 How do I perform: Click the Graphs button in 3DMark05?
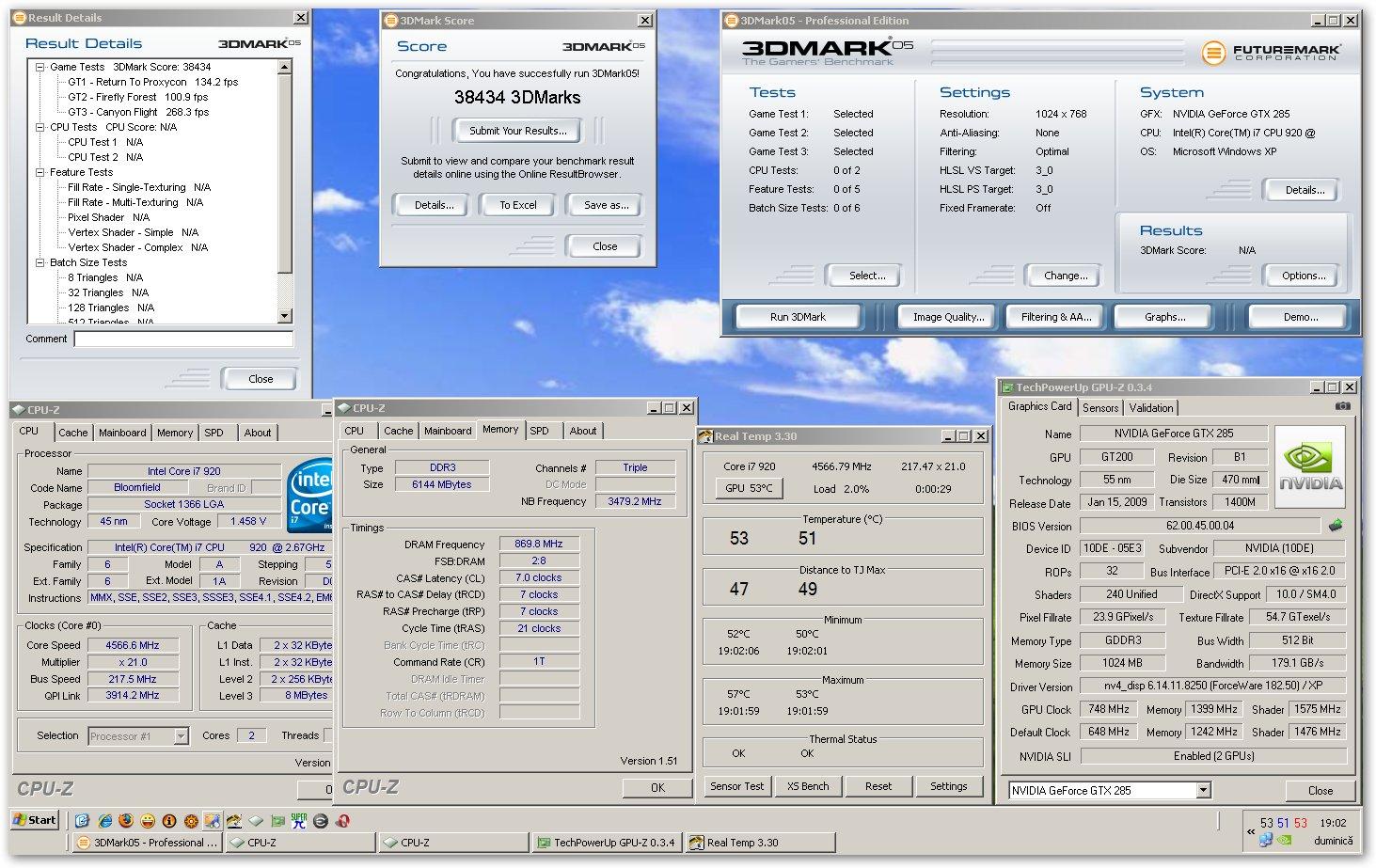(x=1165, y=317)
